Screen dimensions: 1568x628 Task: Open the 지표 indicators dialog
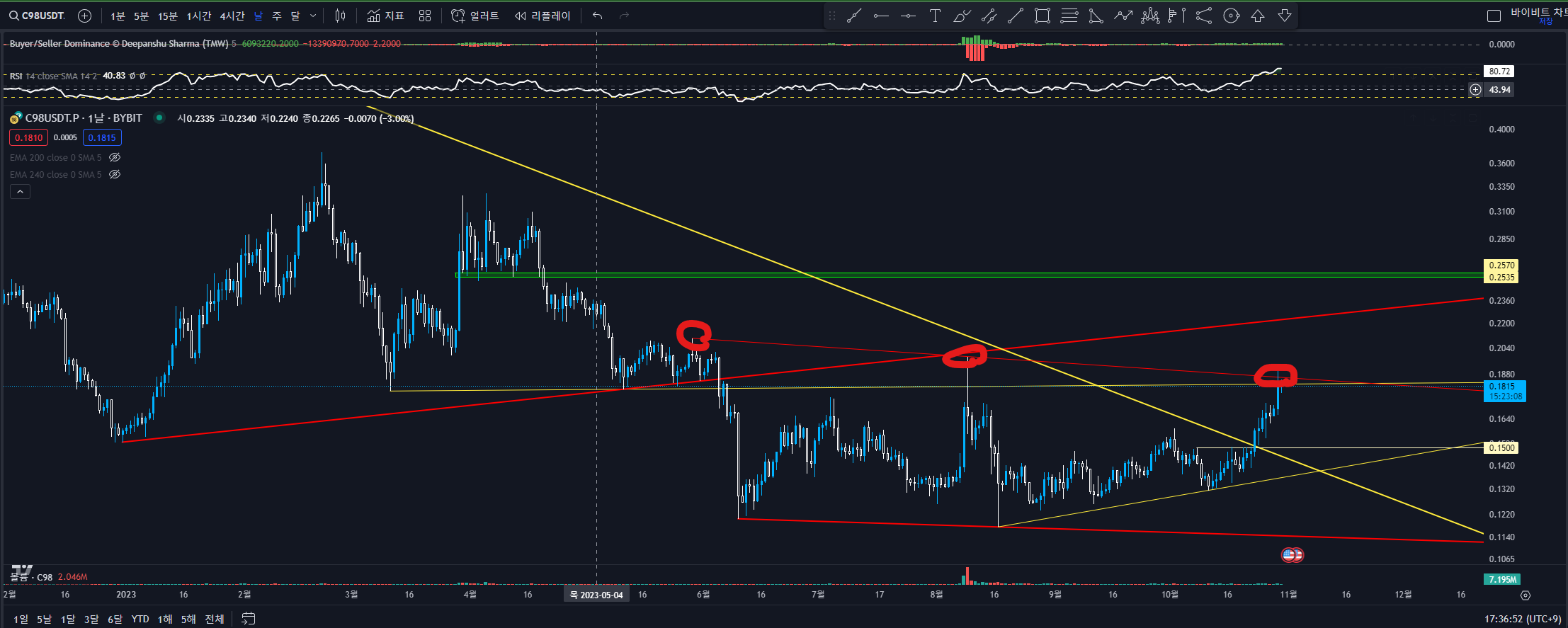(x=386, y=16)
